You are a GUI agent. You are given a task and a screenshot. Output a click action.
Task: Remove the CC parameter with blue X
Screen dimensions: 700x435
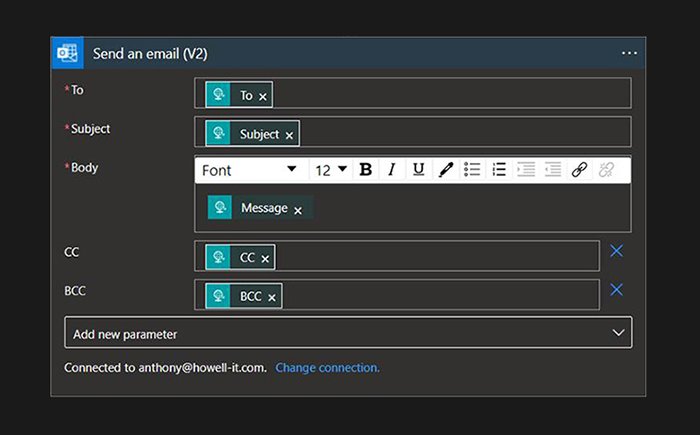click(x=616, y=251)
